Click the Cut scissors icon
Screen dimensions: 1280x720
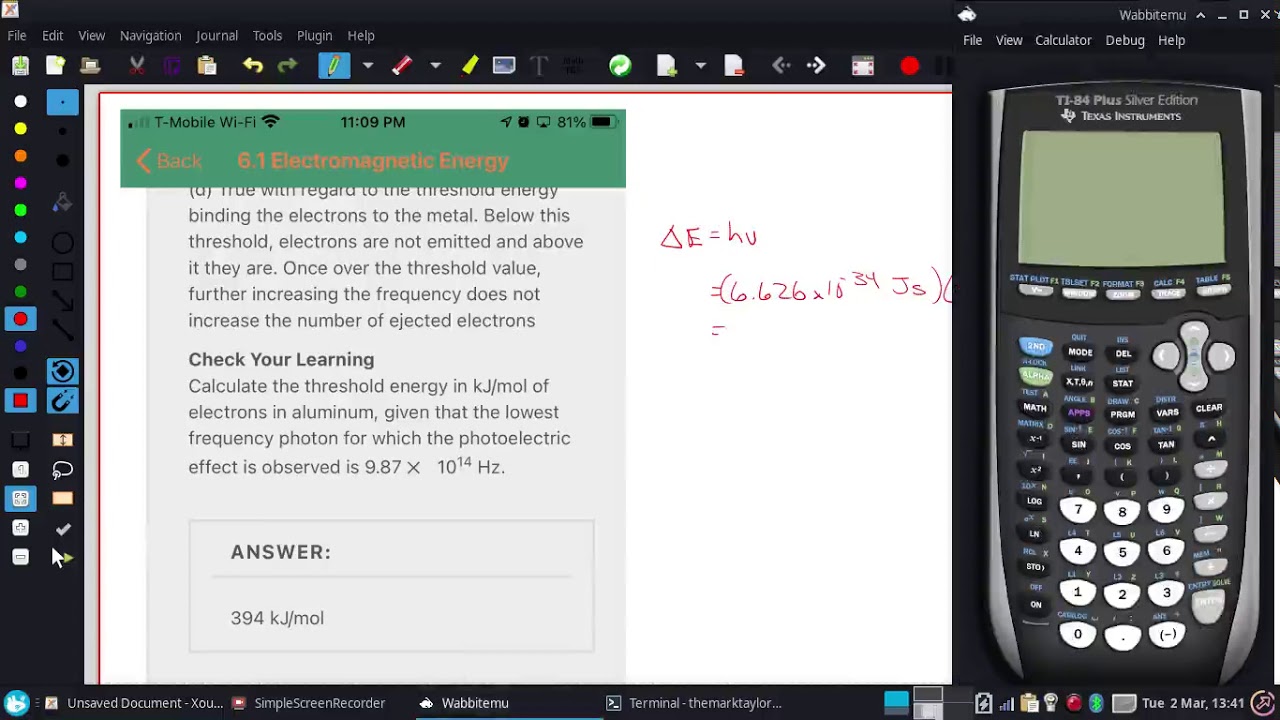[137, 66]
